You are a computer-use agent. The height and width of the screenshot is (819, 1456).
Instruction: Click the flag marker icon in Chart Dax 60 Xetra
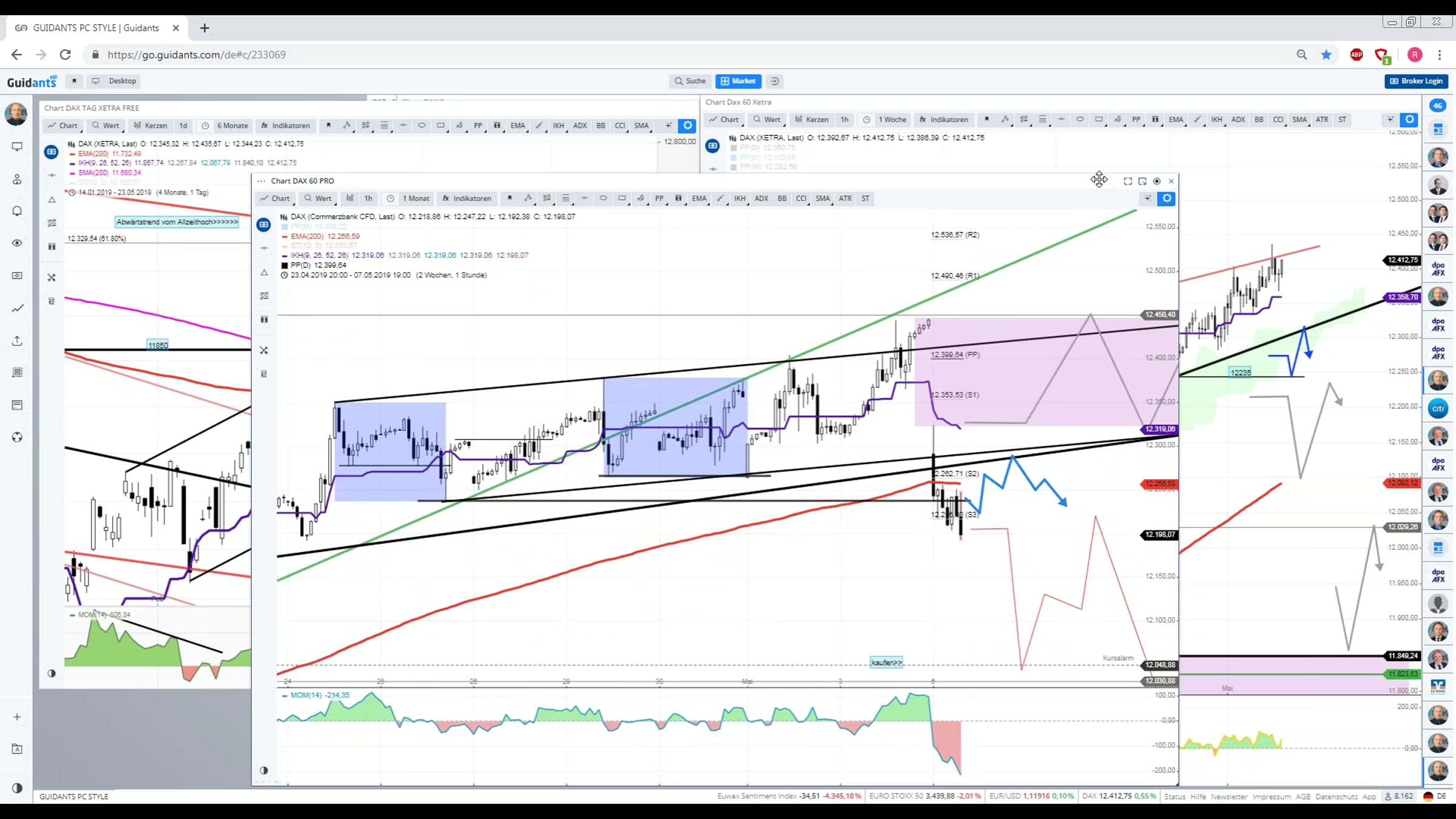click(x=986, y=120)
